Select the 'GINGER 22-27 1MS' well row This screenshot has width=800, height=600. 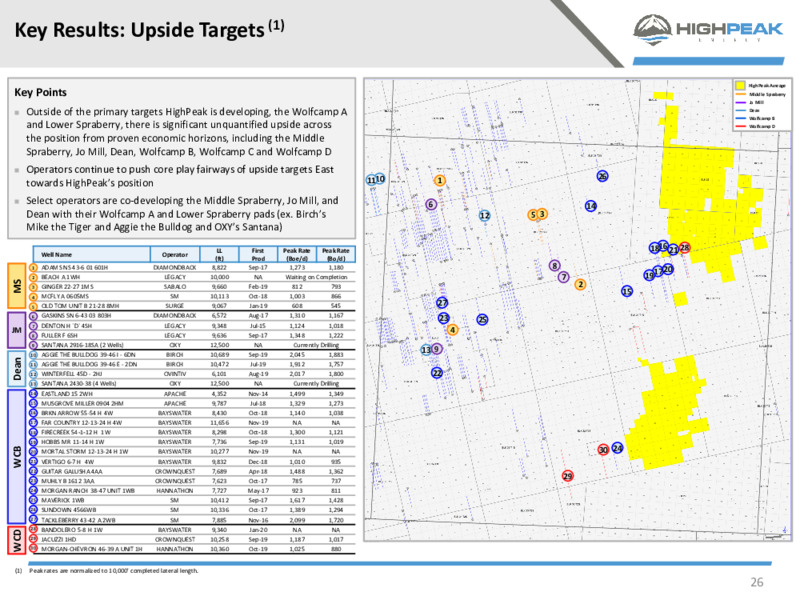pyautogui.click(x=194, y=287)
